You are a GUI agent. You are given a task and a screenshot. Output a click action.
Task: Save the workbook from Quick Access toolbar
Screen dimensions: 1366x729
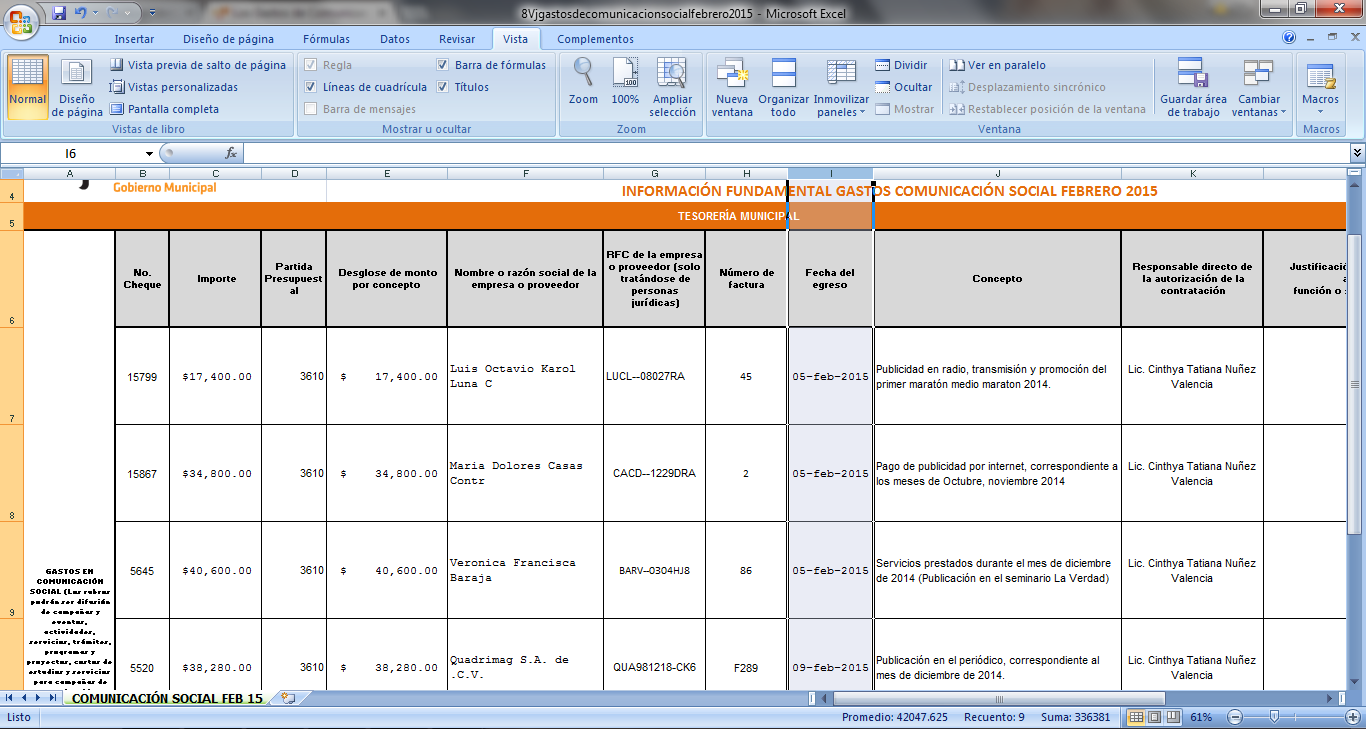pos(59,14)
